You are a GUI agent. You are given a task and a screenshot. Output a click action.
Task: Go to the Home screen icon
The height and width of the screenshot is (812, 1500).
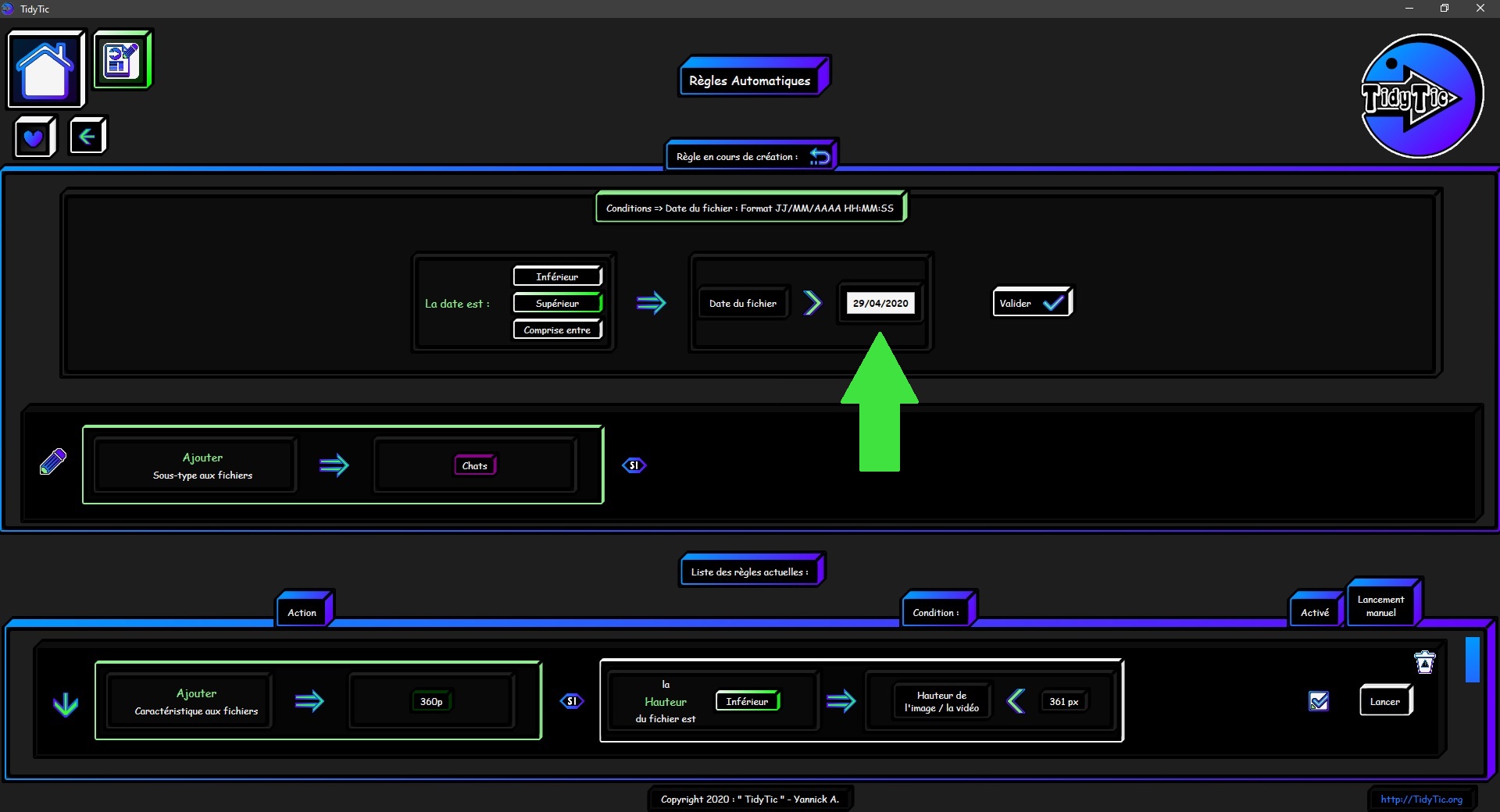click(x=45, y=69)
